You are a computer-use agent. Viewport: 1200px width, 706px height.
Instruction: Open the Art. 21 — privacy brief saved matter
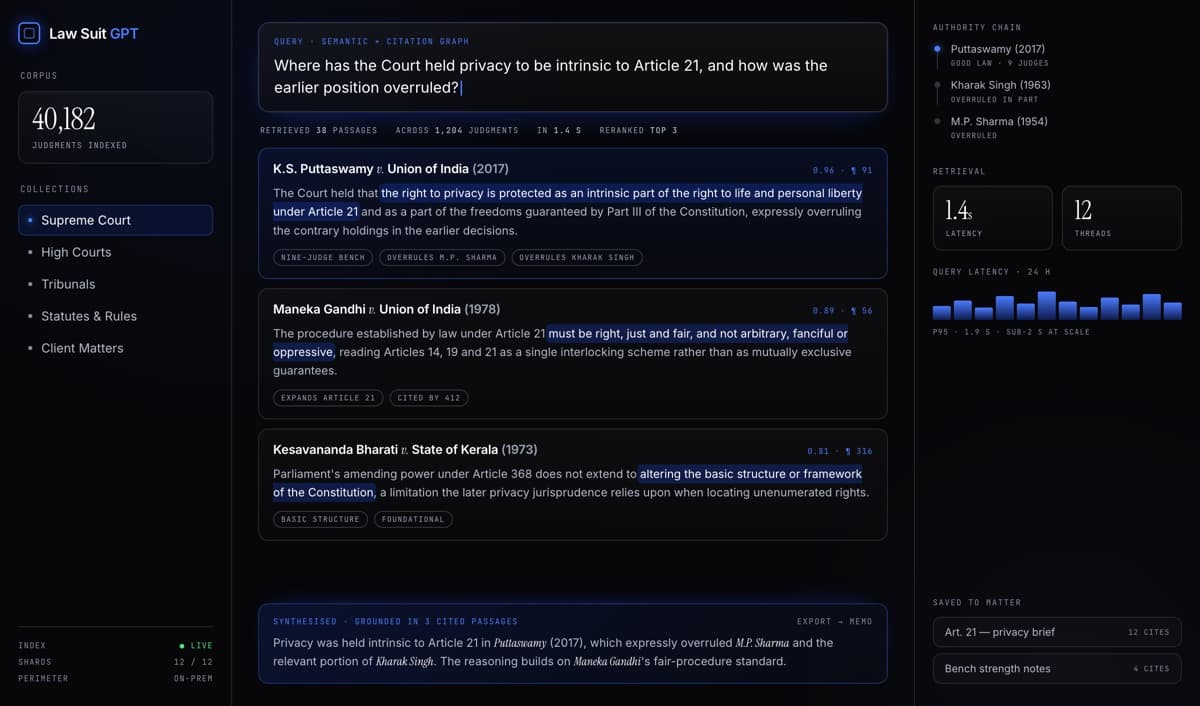click(1057, 632)
